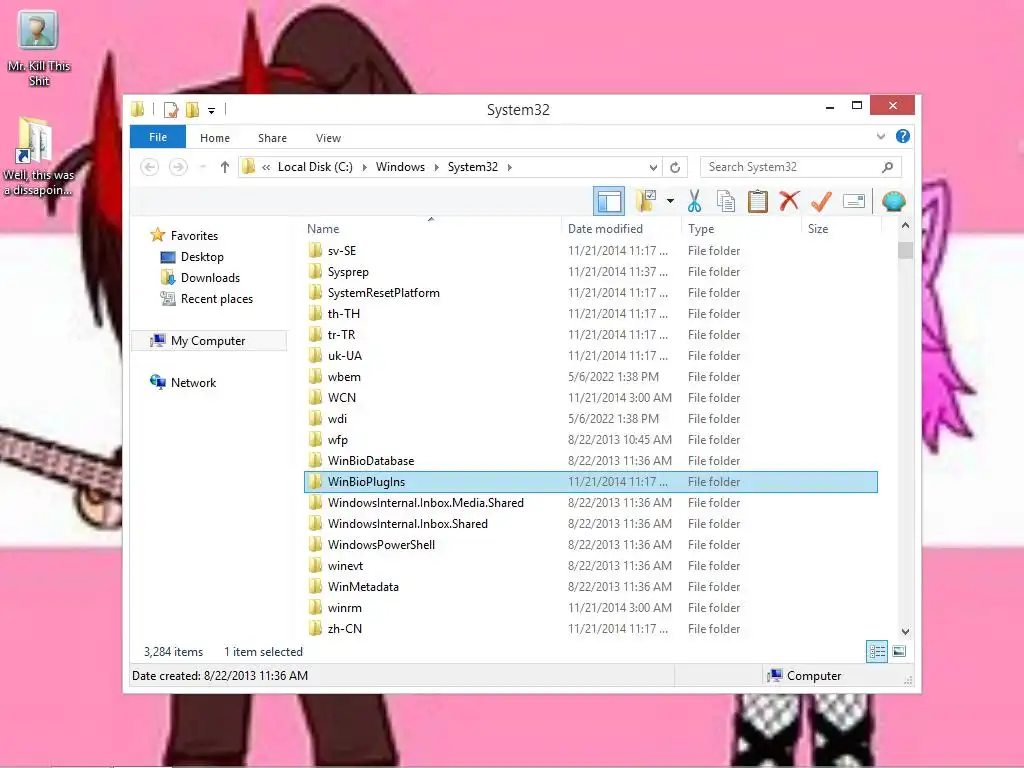Click the blue Help question mark

tap(903, 136)
